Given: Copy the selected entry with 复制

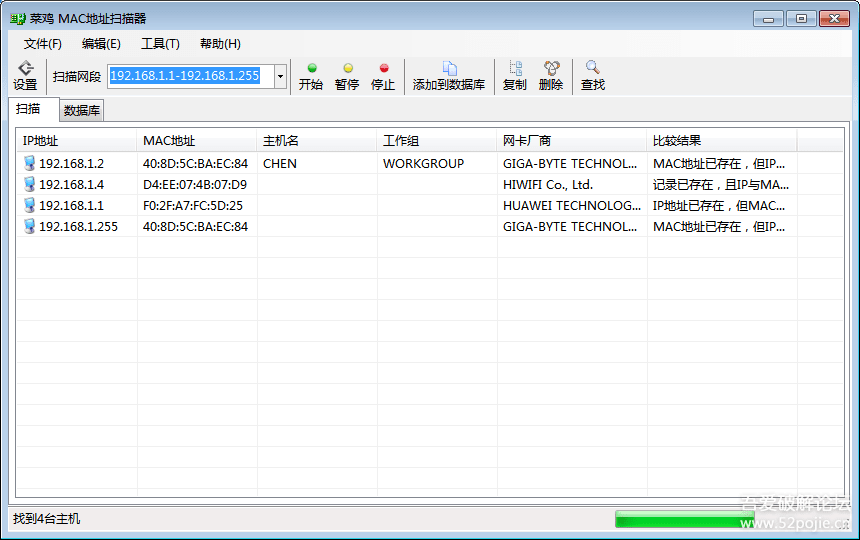Looking at the screenshot, I should (514, 76).
